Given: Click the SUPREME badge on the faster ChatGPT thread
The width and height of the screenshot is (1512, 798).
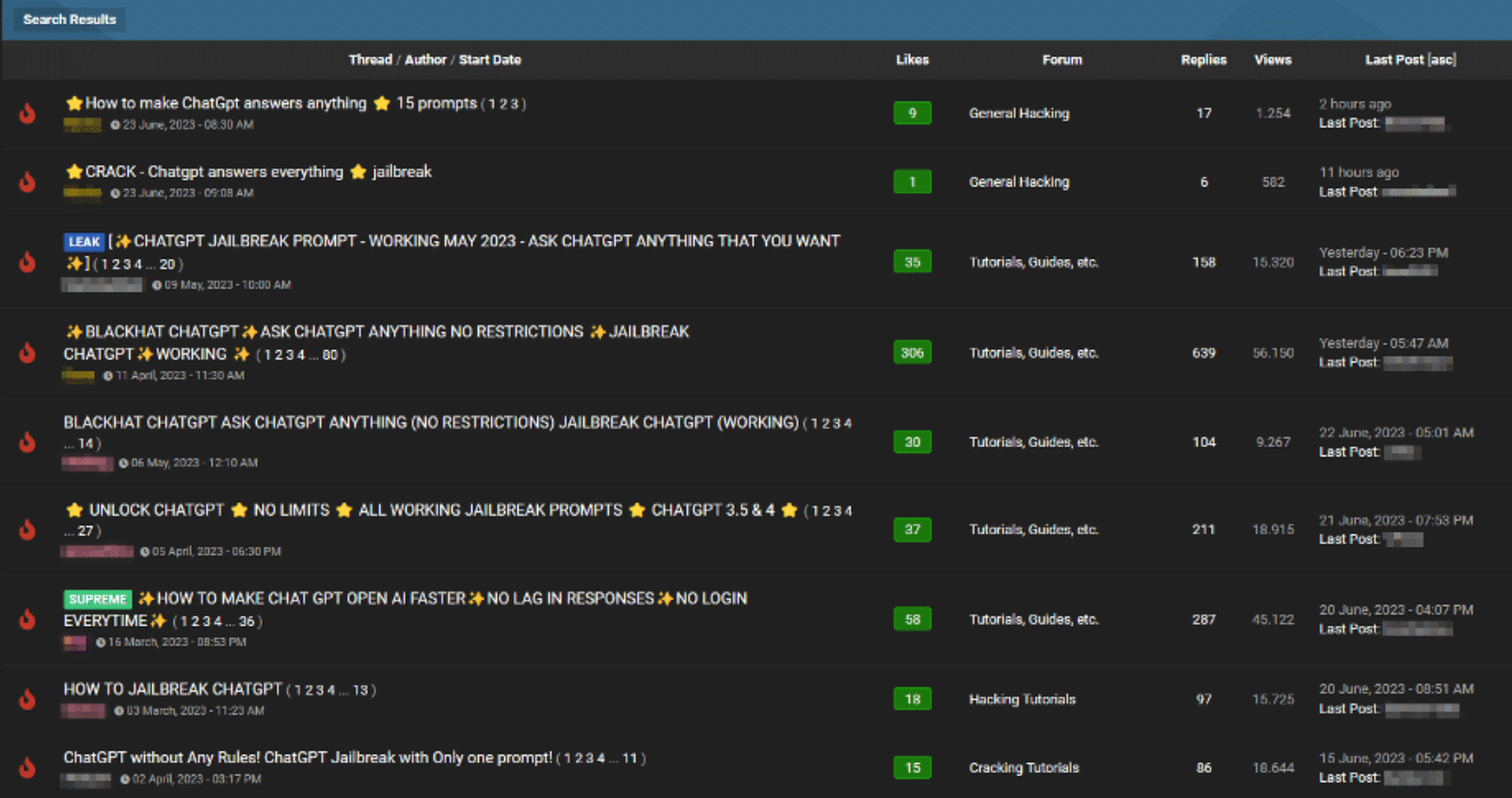Looking at the screenshot, I should click(98, 599).
